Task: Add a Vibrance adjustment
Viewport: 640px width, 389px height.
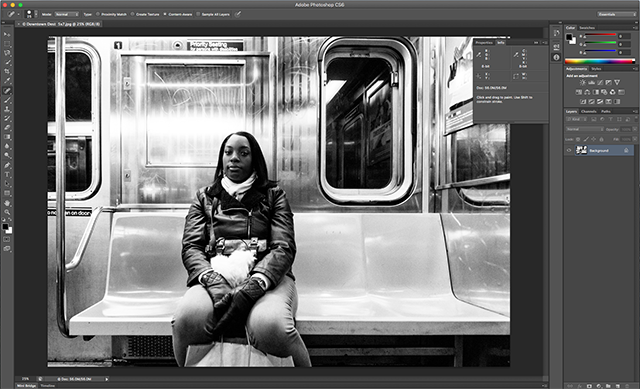Action: coord(617,82)
